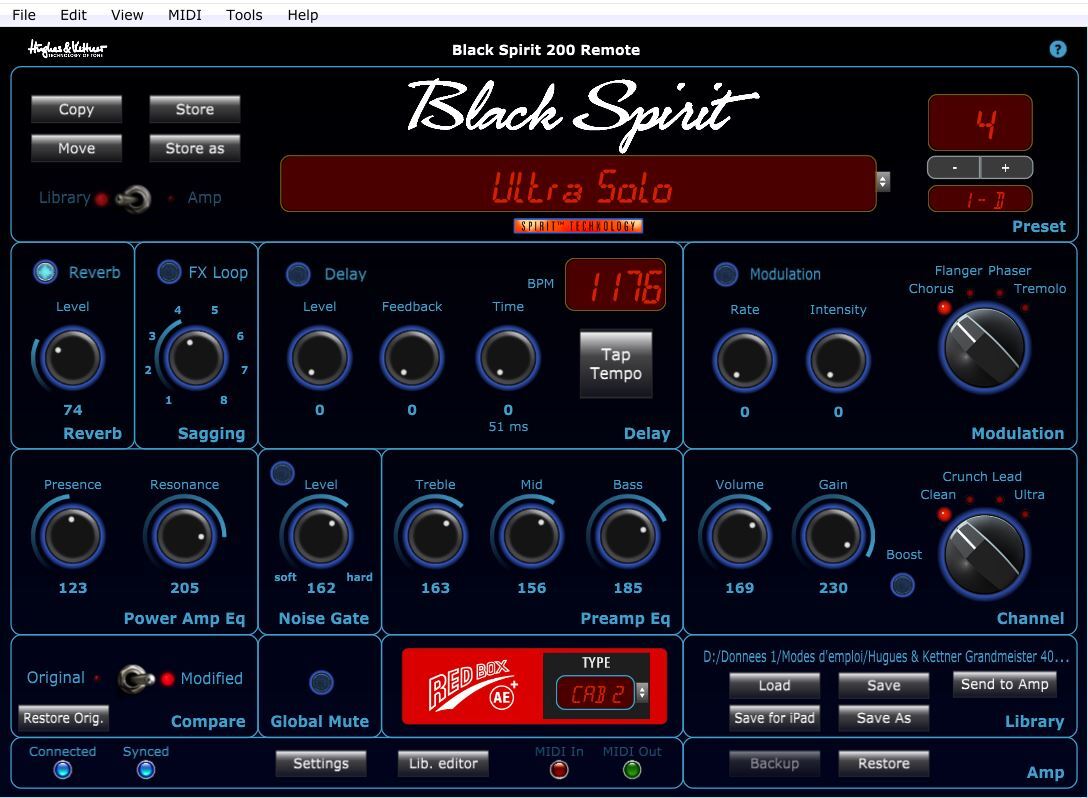The height and width of the screenshot is (798, 1088).
Task: Click the Delay Time knob
Action: pyautogui.click(x=508, y=358)
